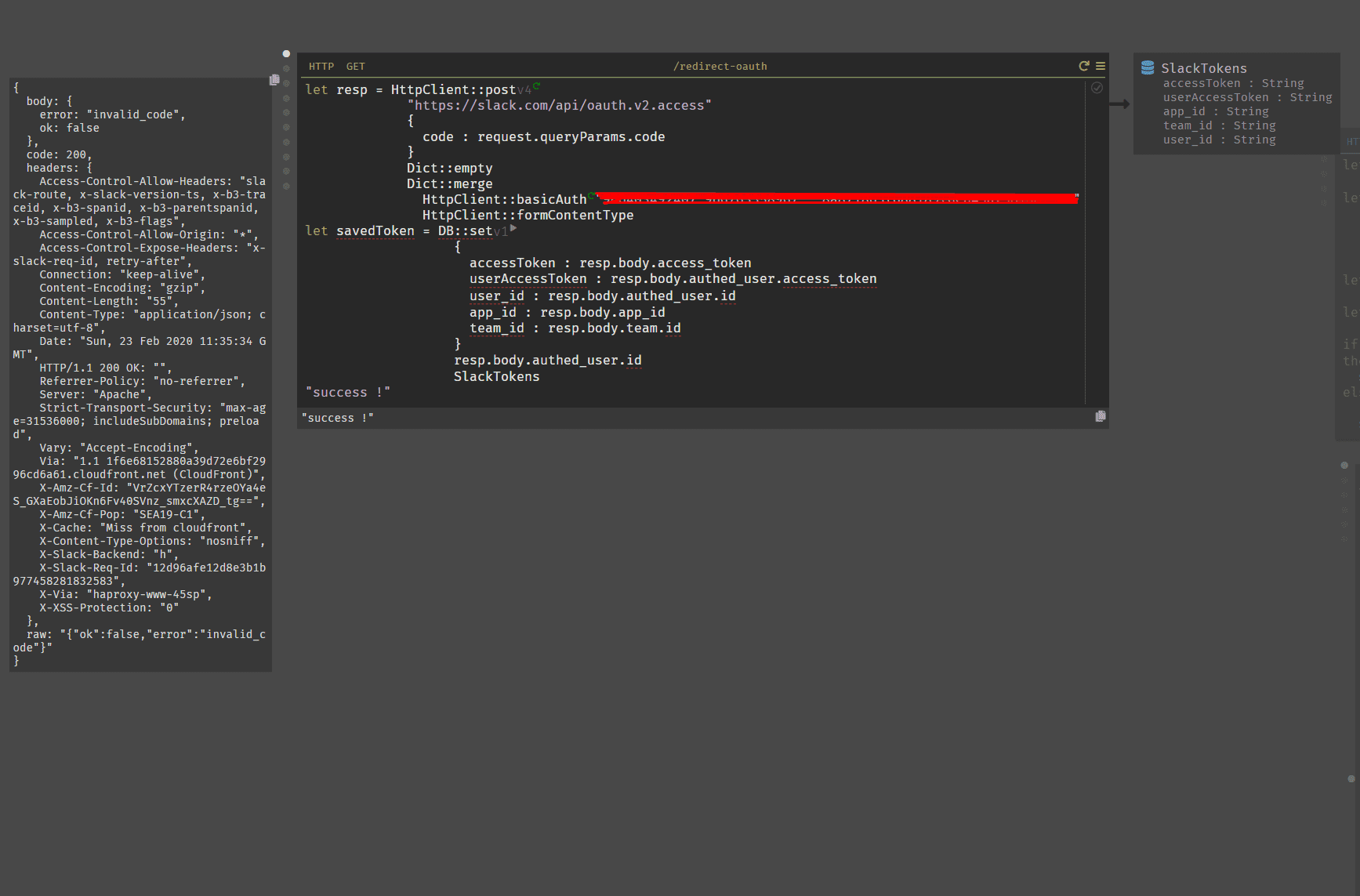Click the X-Cache: "Miss from cloudfront" line
Screen dimensions: 1360x896
tap(147, 528)
